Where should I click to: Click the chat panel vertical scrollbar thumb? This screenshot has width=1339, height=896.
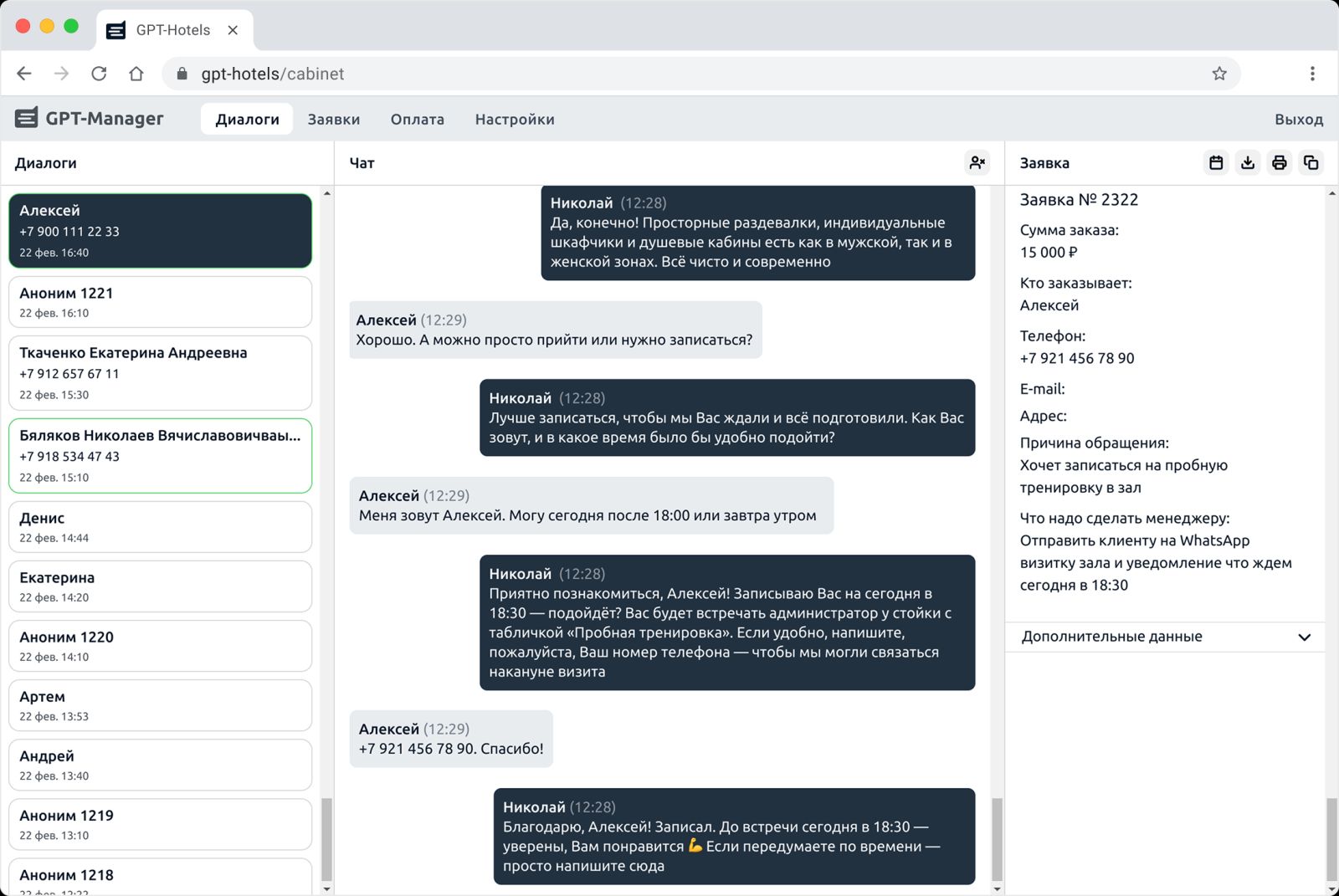click(x=997, y=838)
